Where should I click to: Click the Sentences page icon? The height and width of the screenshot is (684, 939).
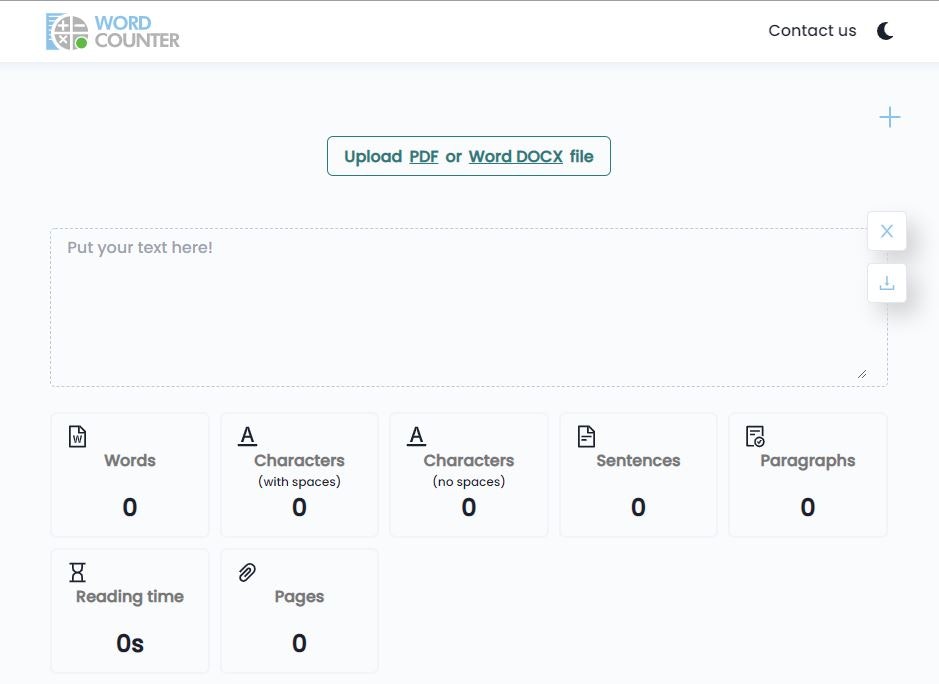tap(586, 436)
